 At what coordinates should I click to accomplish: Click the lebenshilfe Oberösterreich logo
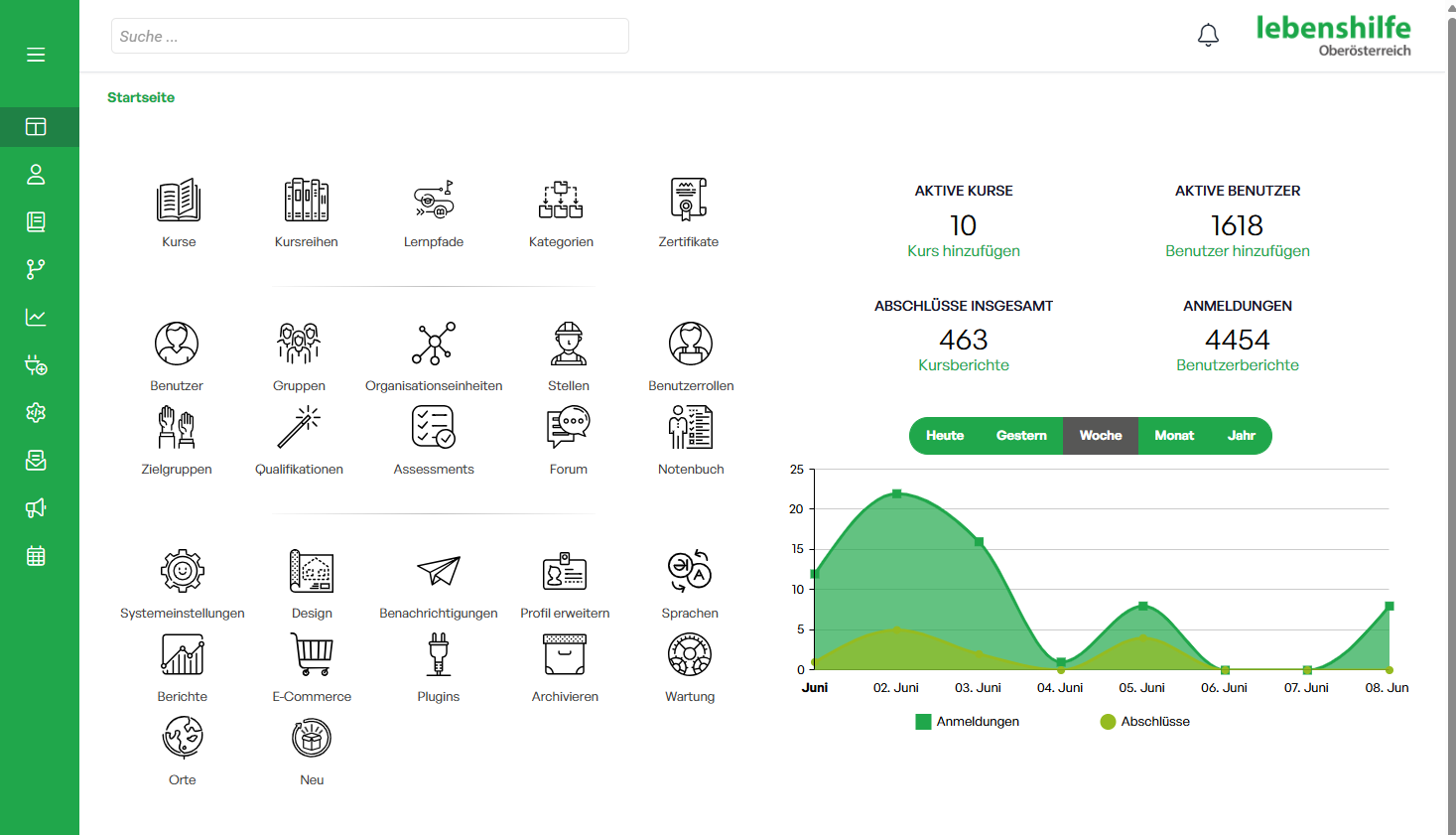[1333, 36]
